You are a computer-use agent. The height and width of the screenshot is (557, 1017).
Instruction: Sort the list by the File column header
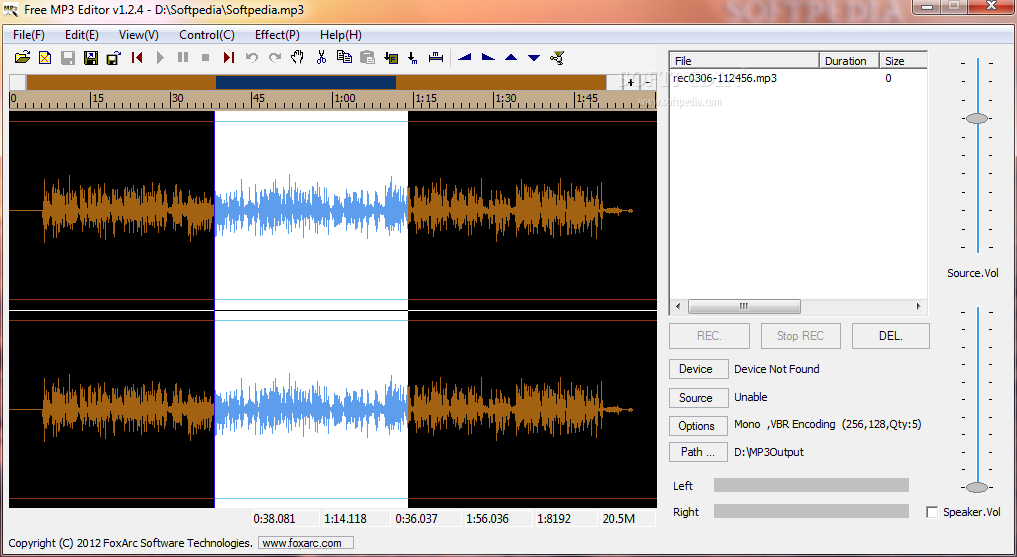pyautogui.click(x=745, y=61)
